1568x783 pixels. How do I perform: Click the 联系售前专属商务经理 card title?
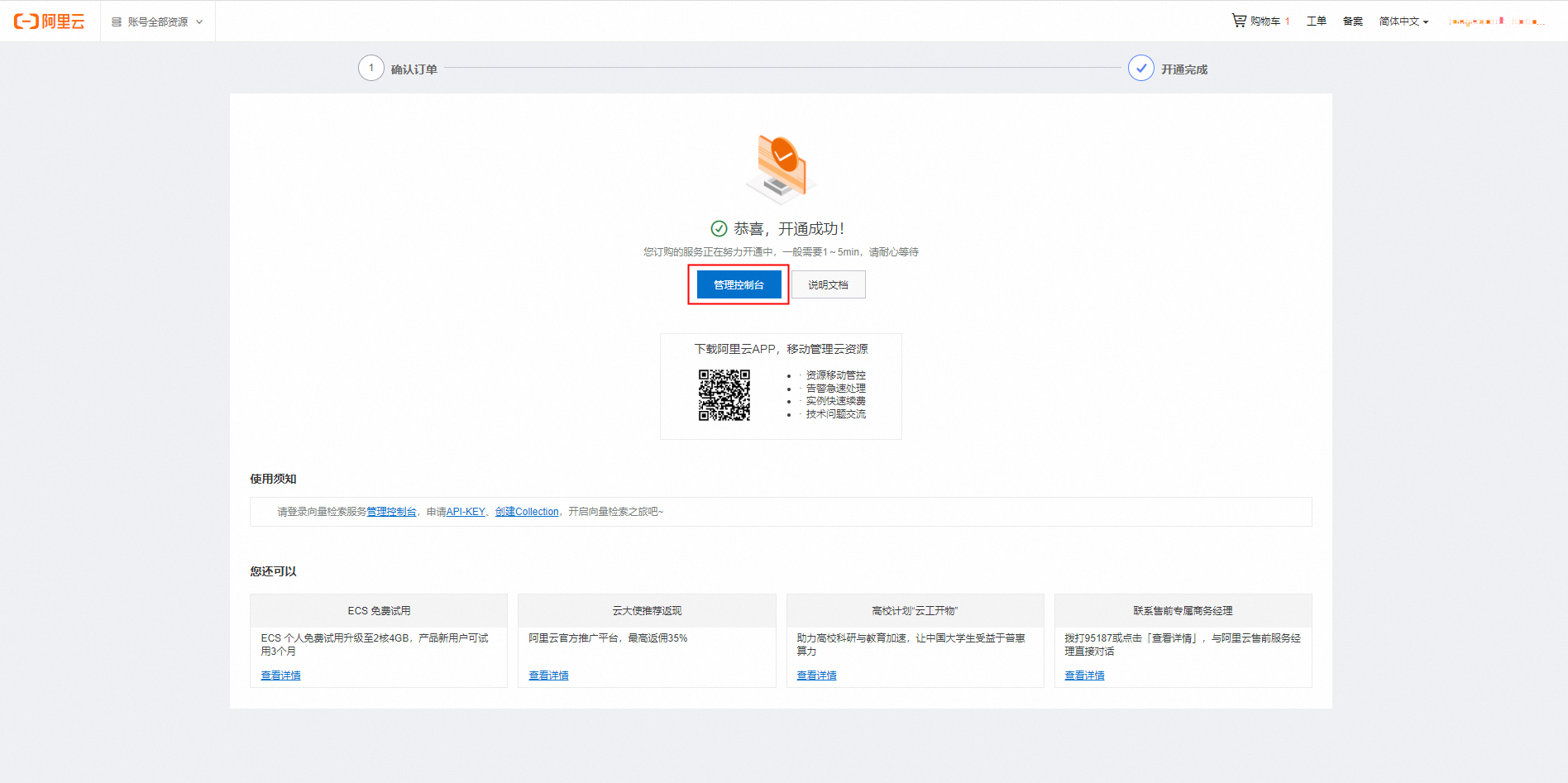click(x=1183, y=611)
